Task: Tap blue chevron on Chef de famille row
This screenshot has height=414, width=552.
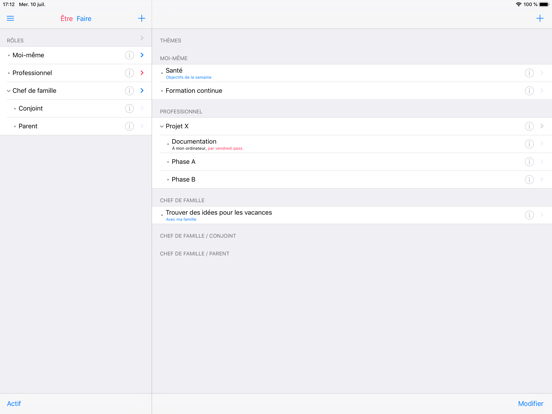Action: [x=142, y=90]
